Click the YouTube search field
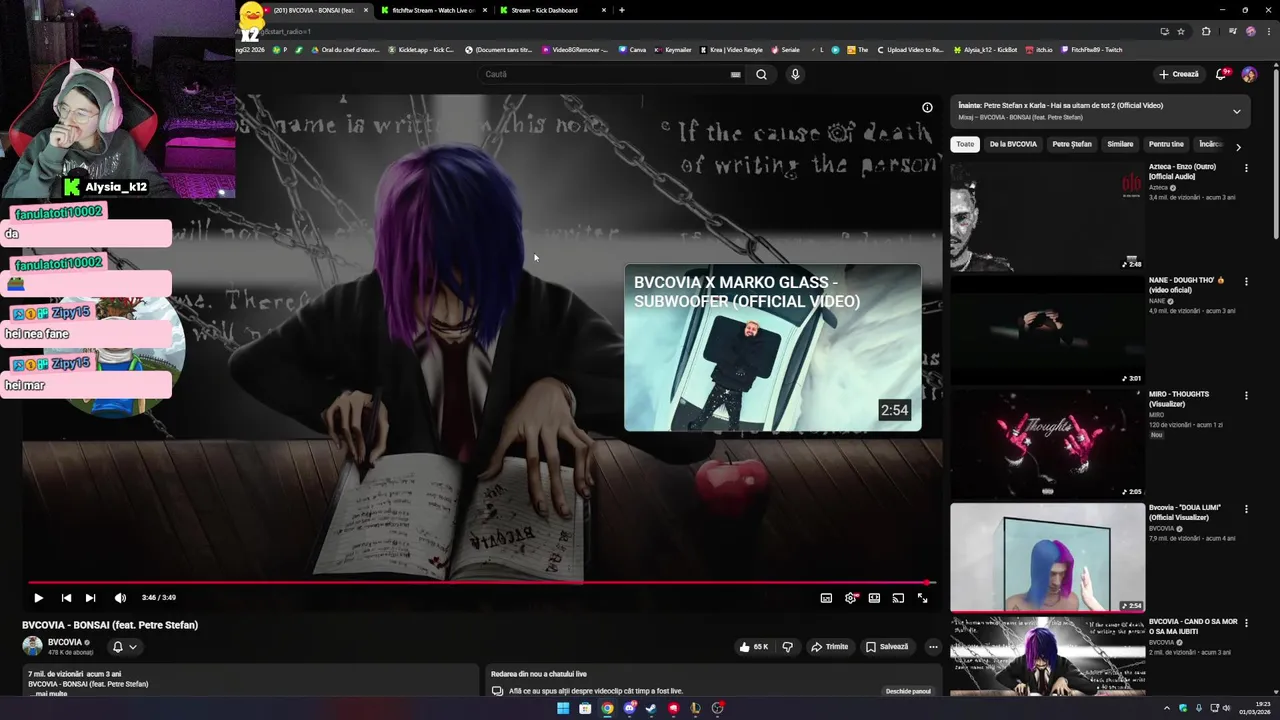 (604, 74)
